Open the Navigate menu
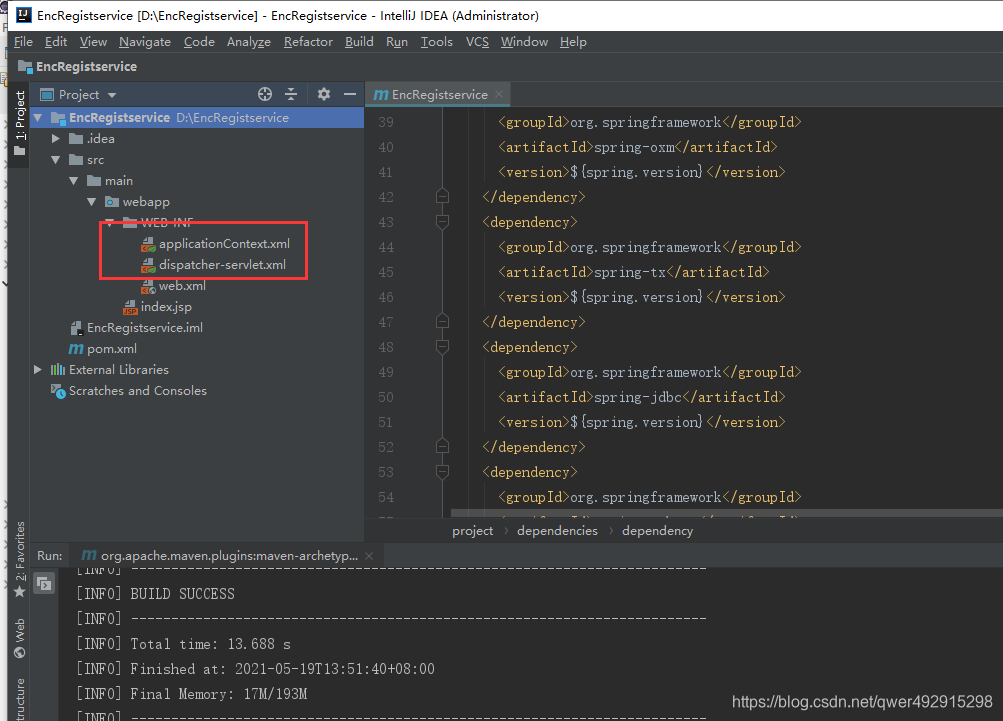Viewport: 1003px width, 721px height. tap(145, 42)
